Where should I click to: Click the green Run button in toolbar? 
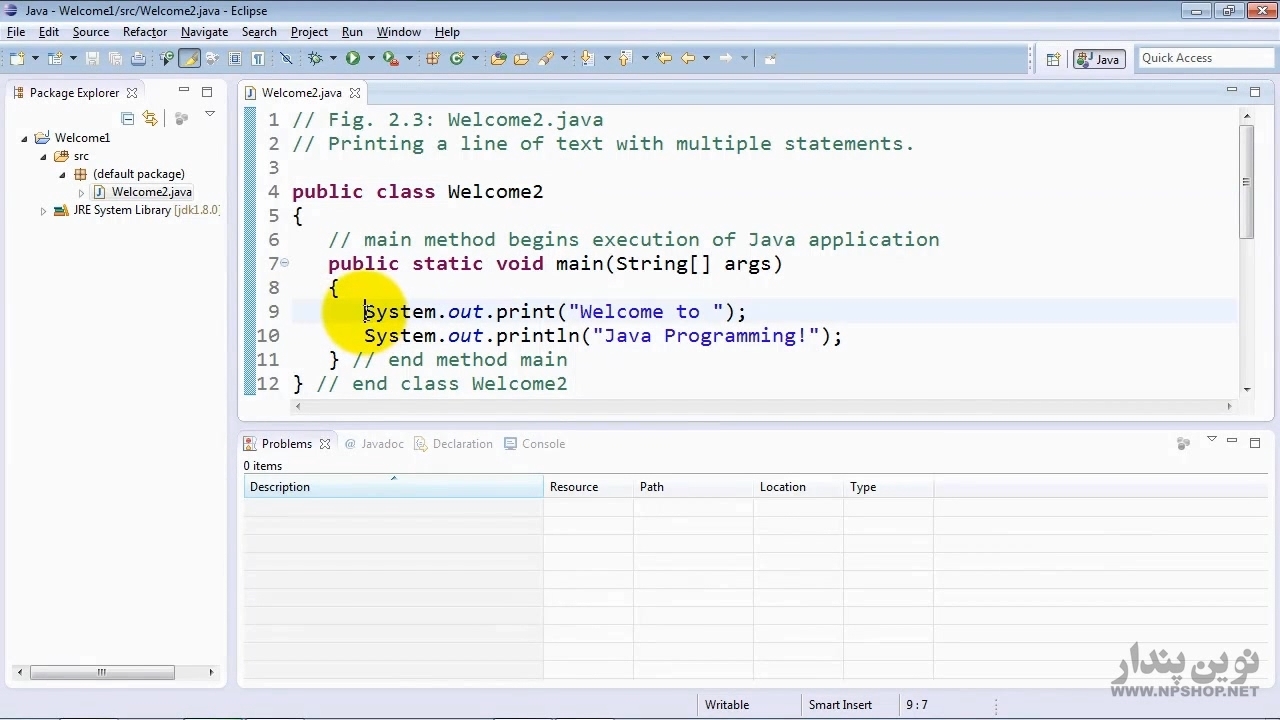tap(353, 59)
